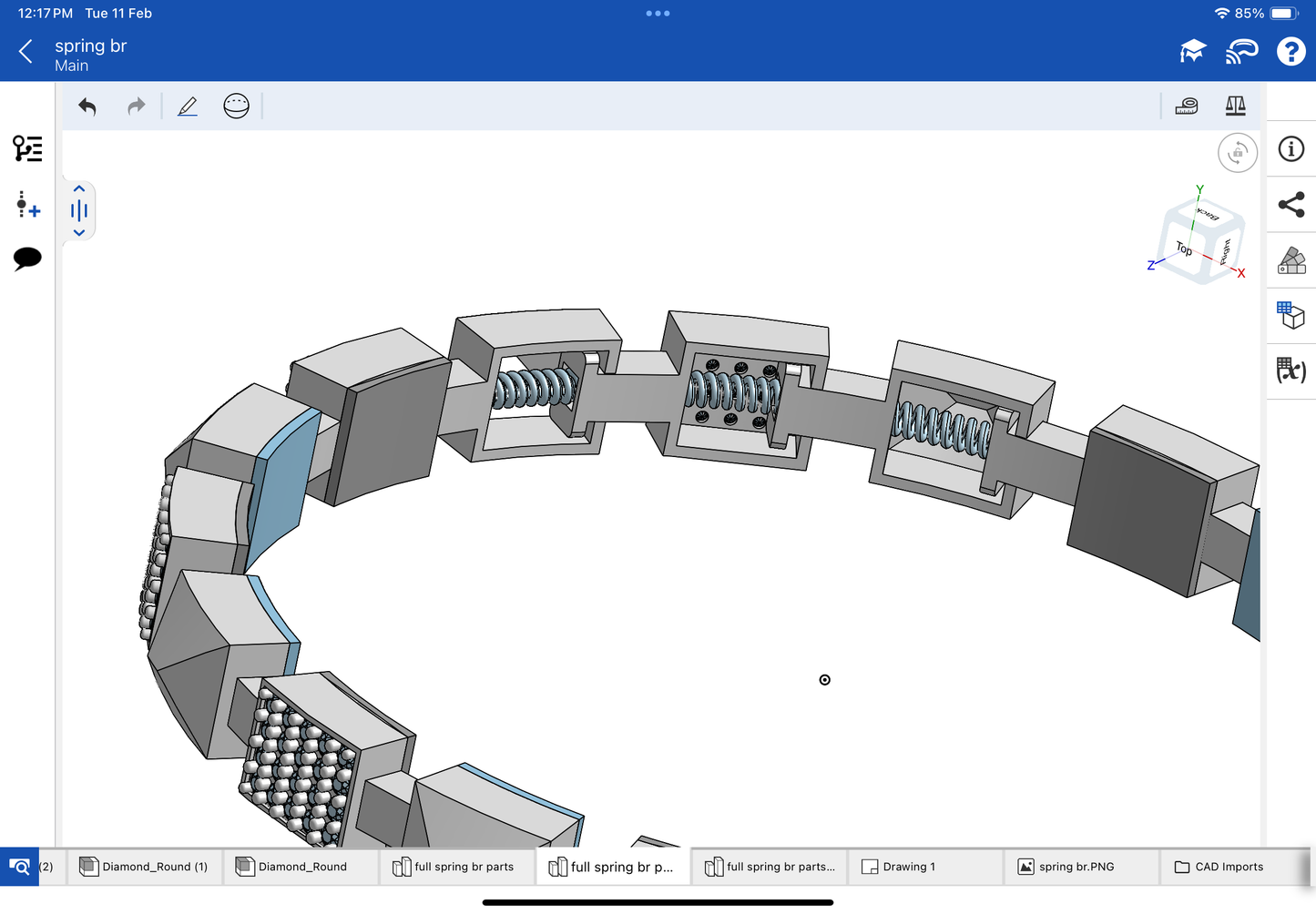Toggle the feature list panel

pos(27,148)
